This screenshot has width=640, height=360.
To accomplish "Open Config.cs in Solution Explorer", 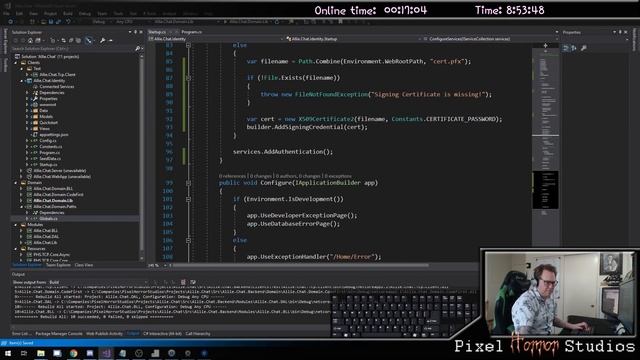I will pyautogui.click(x=48, y=141).
